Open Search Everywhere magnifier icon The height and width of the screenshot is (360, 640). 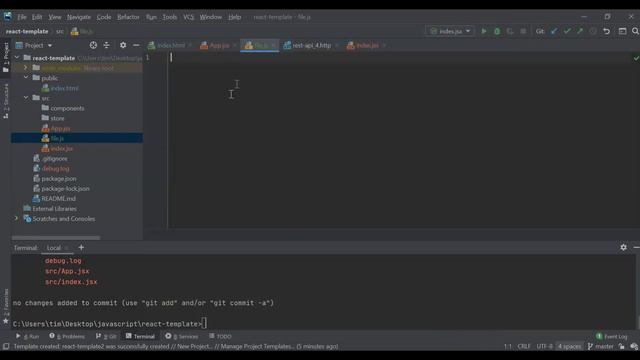[635, 31]
